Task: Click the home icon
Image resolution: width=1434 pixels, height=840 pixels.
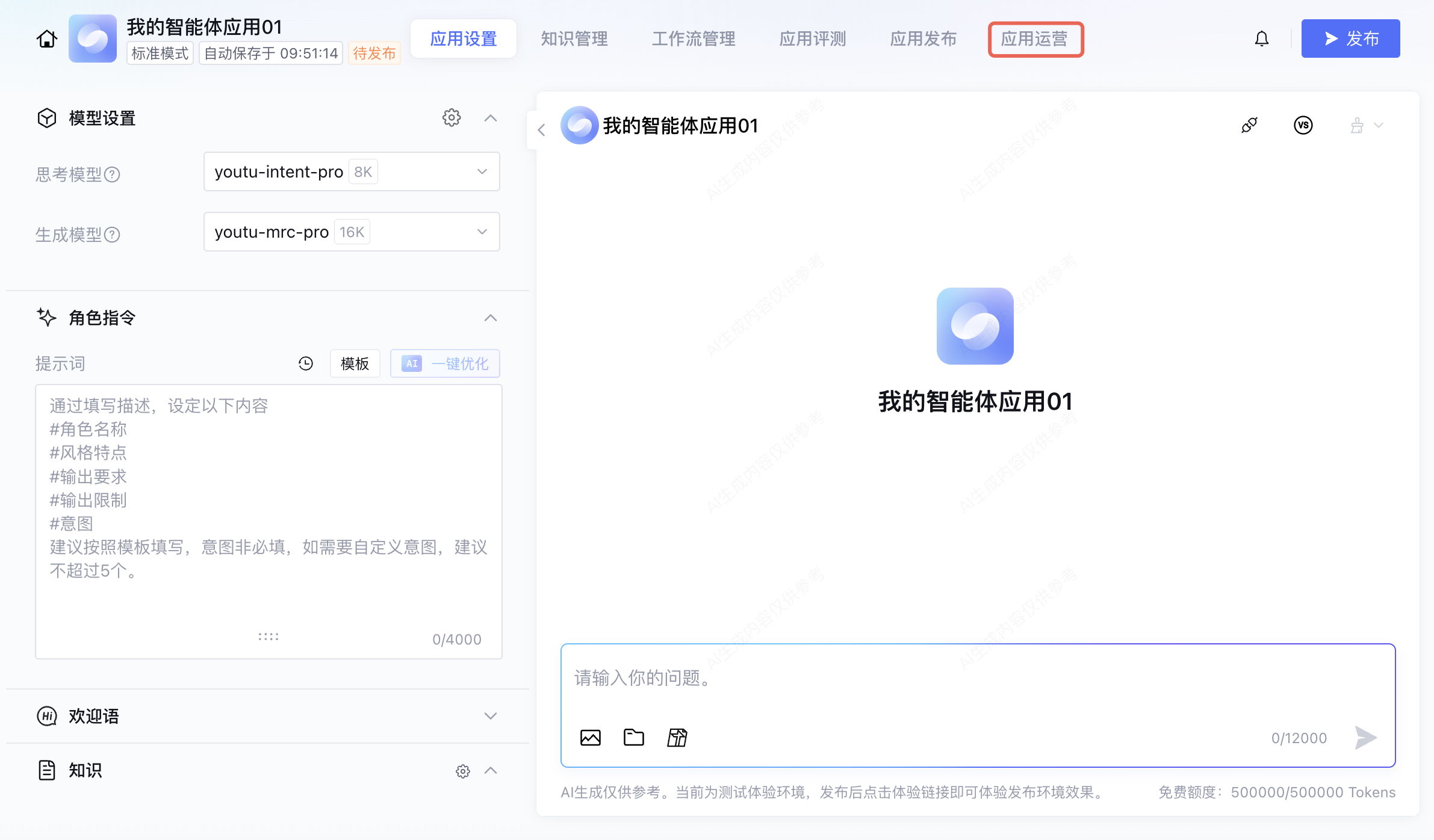Action: coord(46,39)
